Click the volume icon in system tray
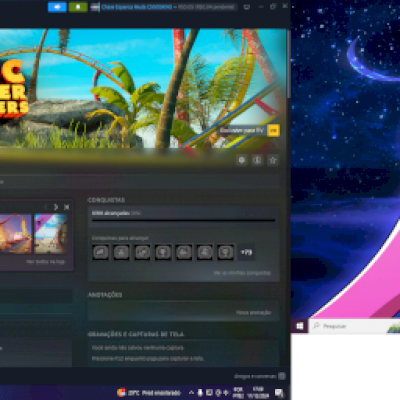Image resolution: width=400 pixels, height=400 pixels. [x=226, y=393]
